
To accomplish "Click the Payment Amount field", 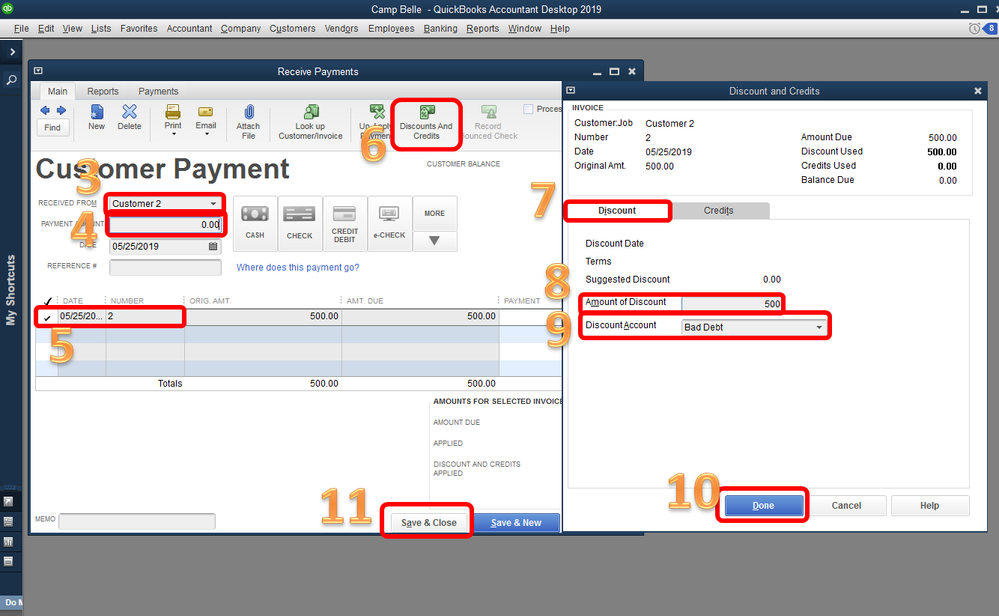I will point(166,225).
